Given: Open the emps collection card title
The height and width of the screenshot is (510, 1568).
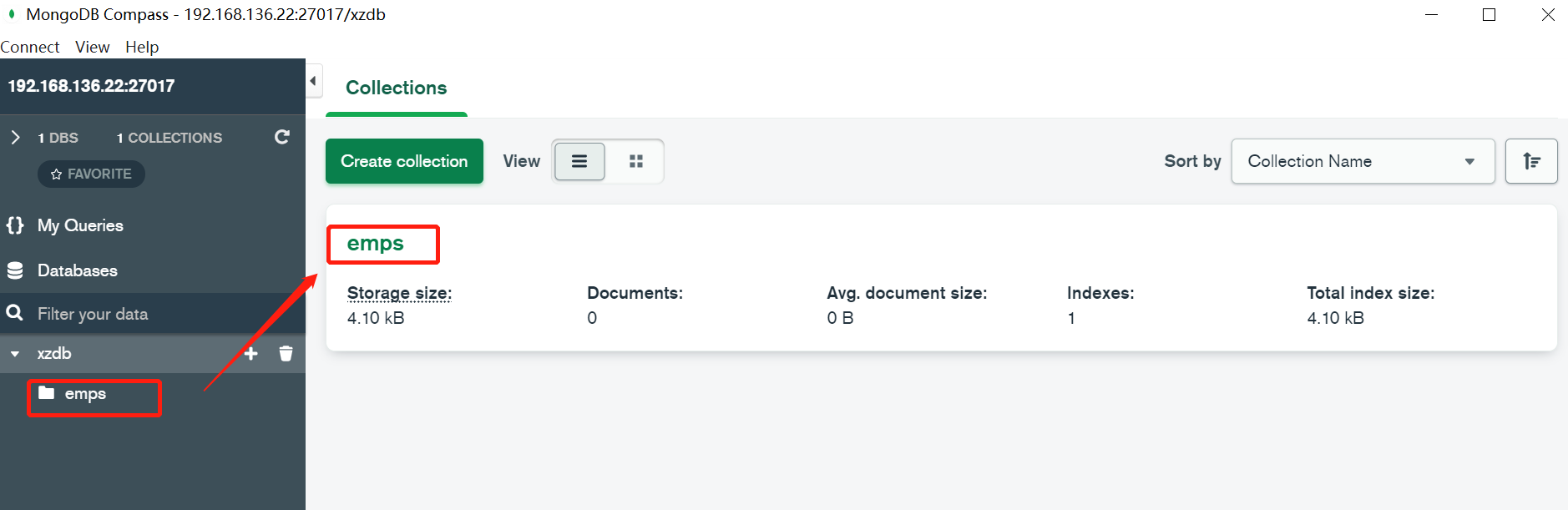Looking at the screenshot, I should point(376,244).
